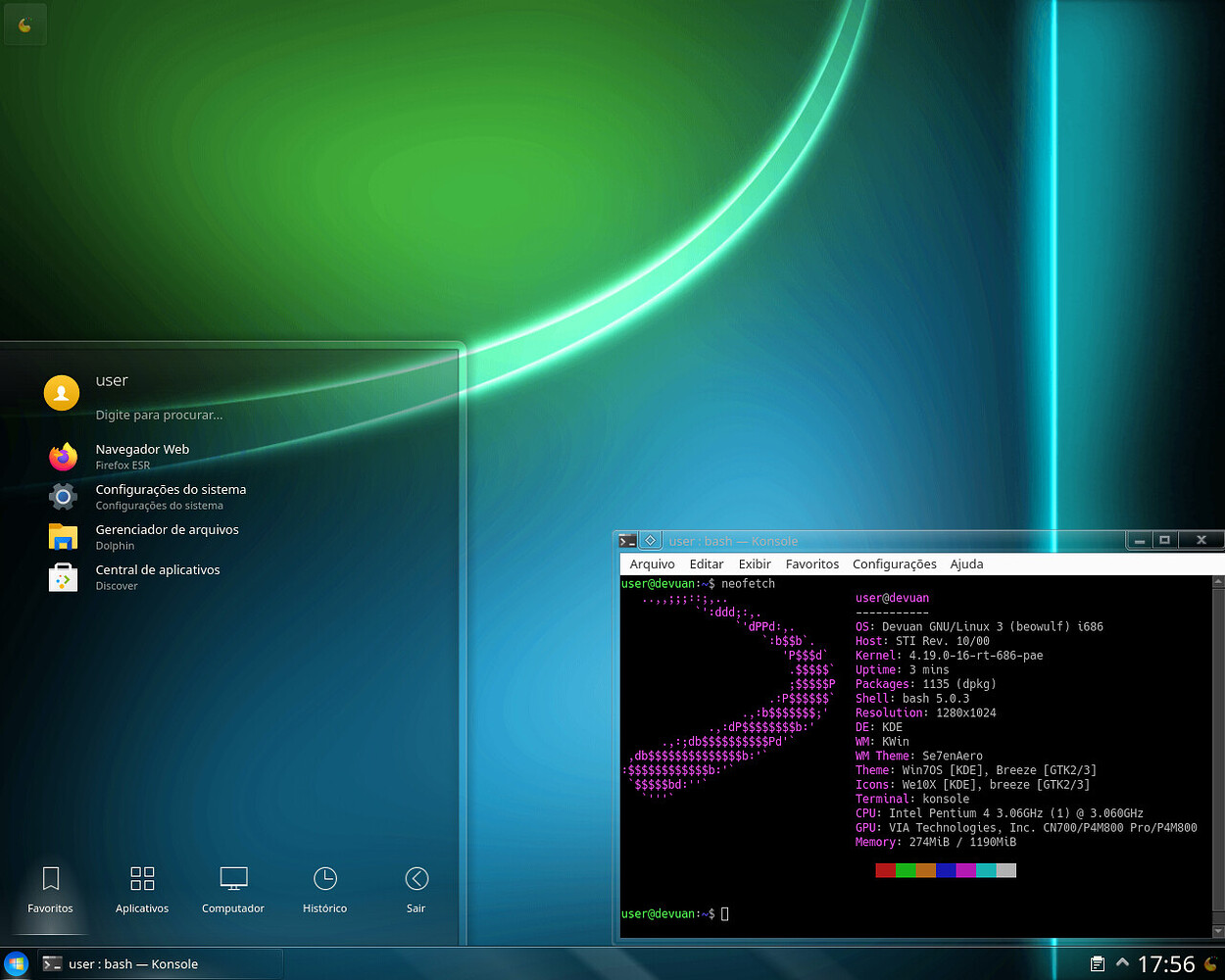1225x980 pixels.
Task: Click the start menu button on taskbar
Action: click(x=17, y=963)
